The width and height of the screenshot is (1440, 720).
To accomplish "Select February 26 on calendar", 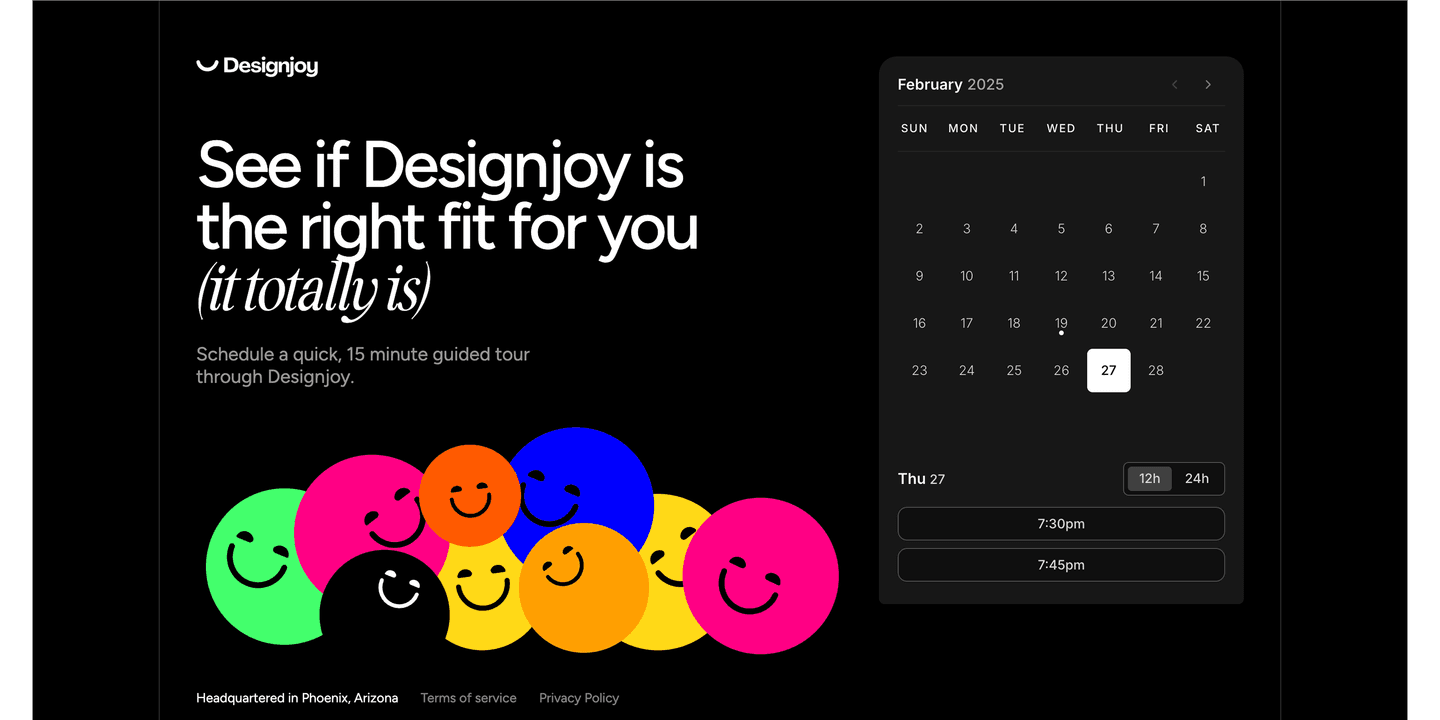I will (x=1061, y=371).
